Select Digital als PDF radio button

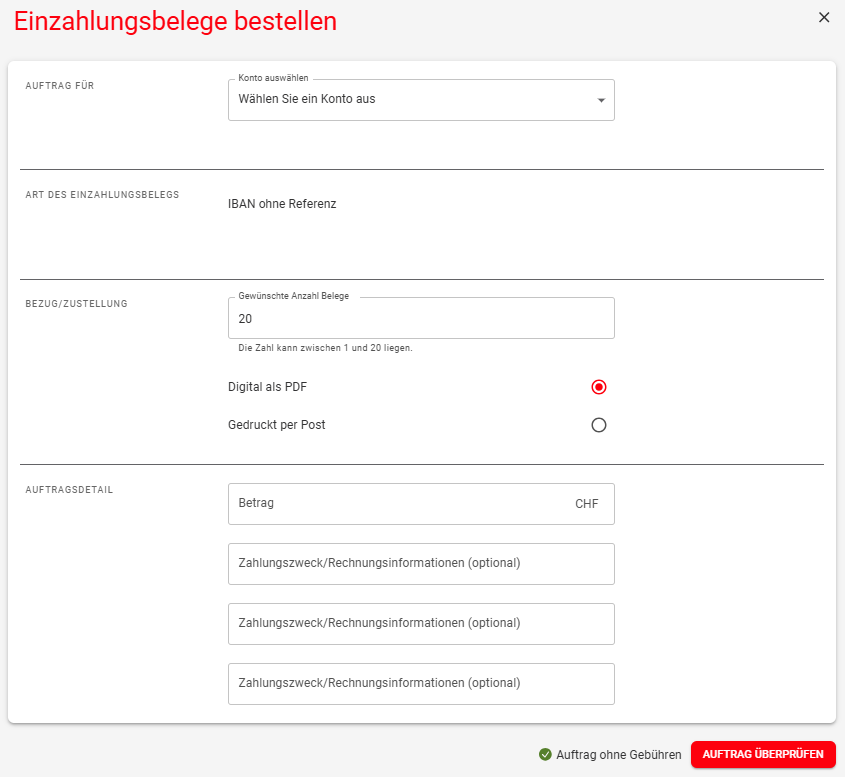tap(598, 387)
